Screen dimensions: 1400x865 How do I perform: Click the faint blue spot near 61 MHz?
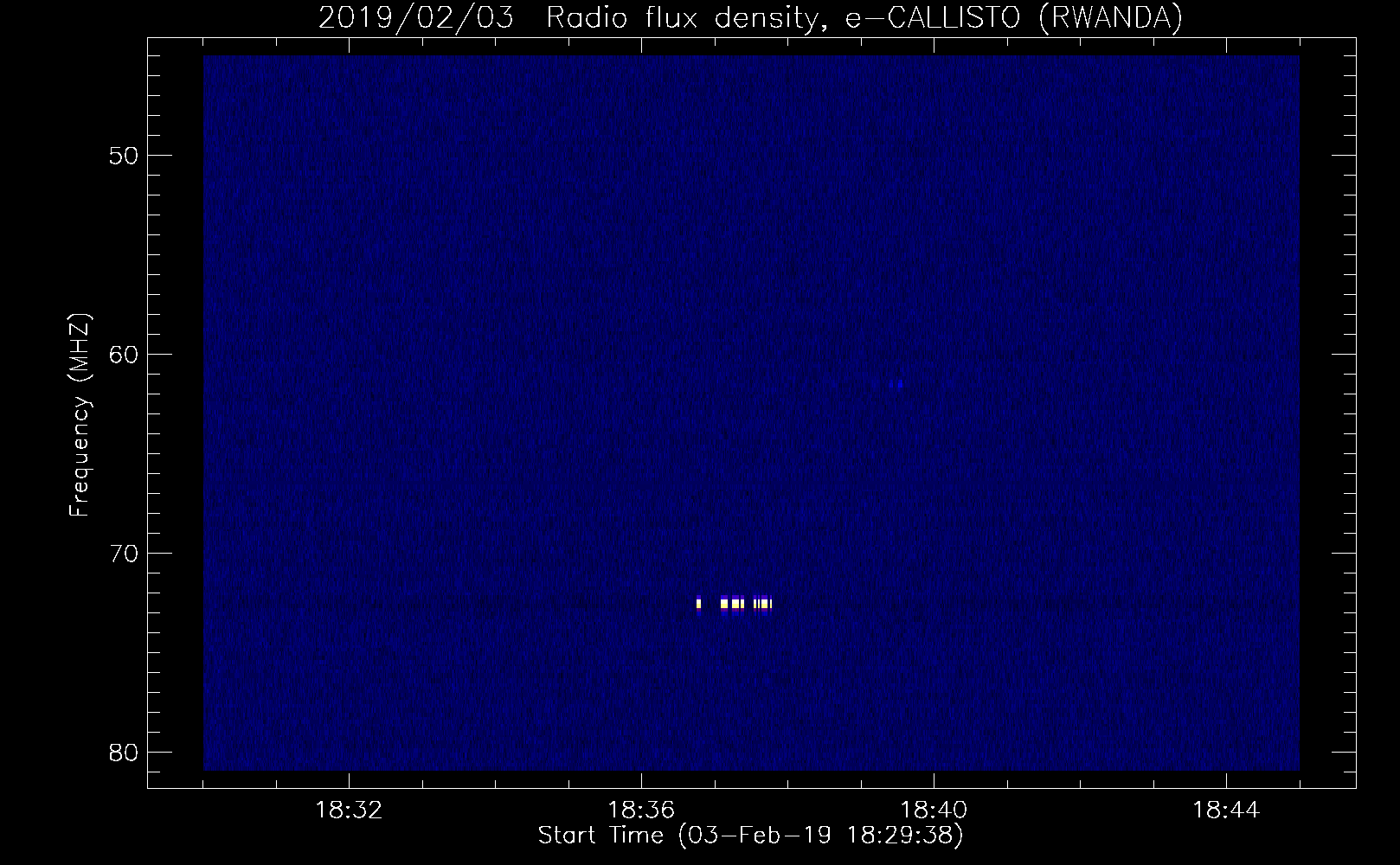tap(898, 384)
